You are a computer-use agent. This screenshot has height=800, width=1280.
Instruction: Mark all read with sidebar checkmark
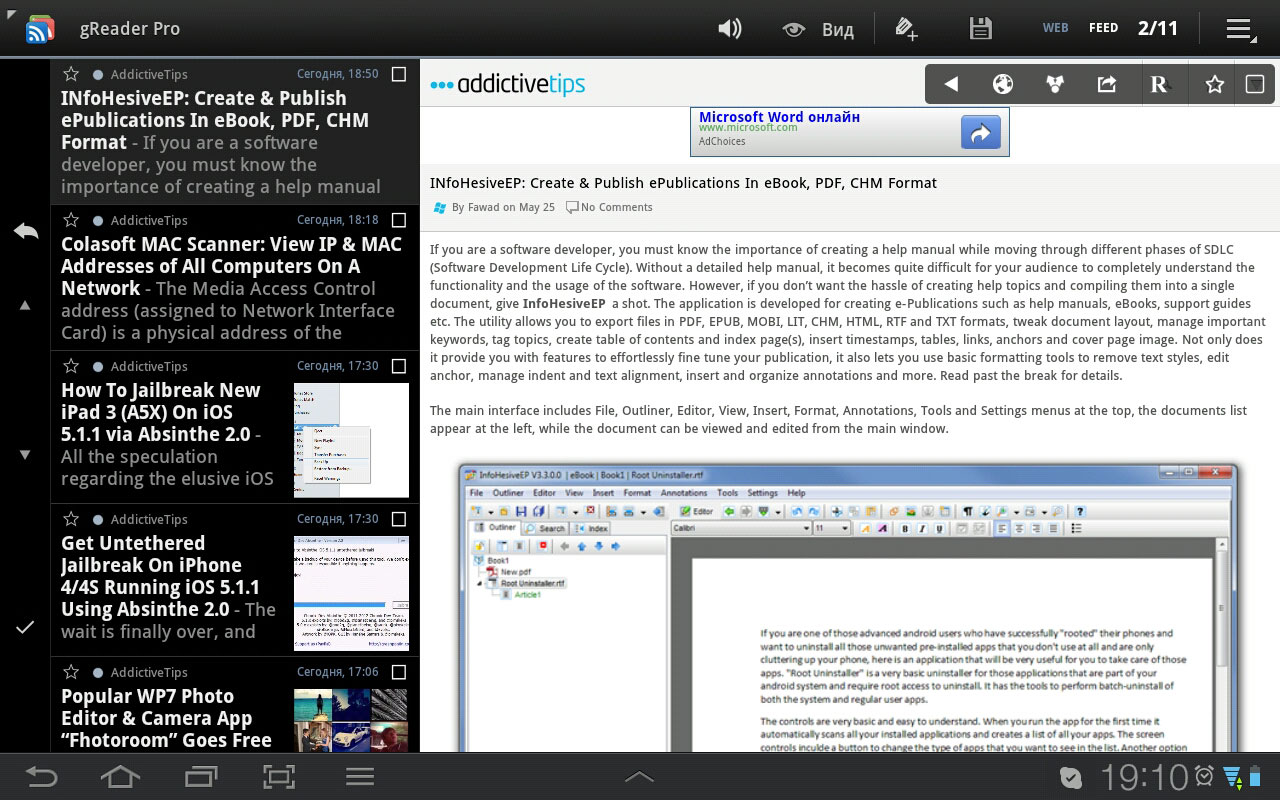[x=25, y=627]
